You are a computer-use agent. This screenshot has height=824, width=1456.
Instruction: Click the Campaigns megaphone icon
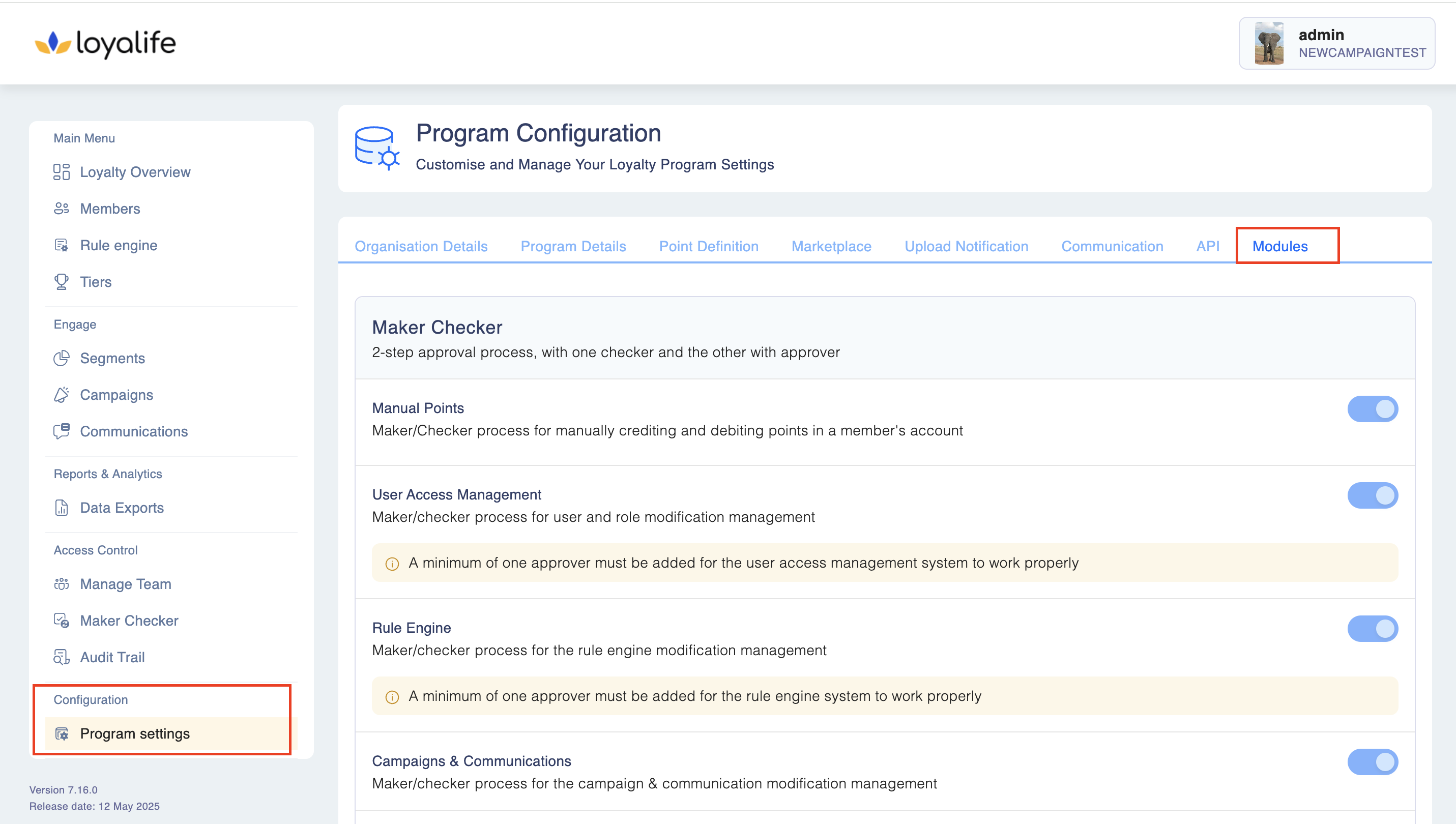click(61, 395)
